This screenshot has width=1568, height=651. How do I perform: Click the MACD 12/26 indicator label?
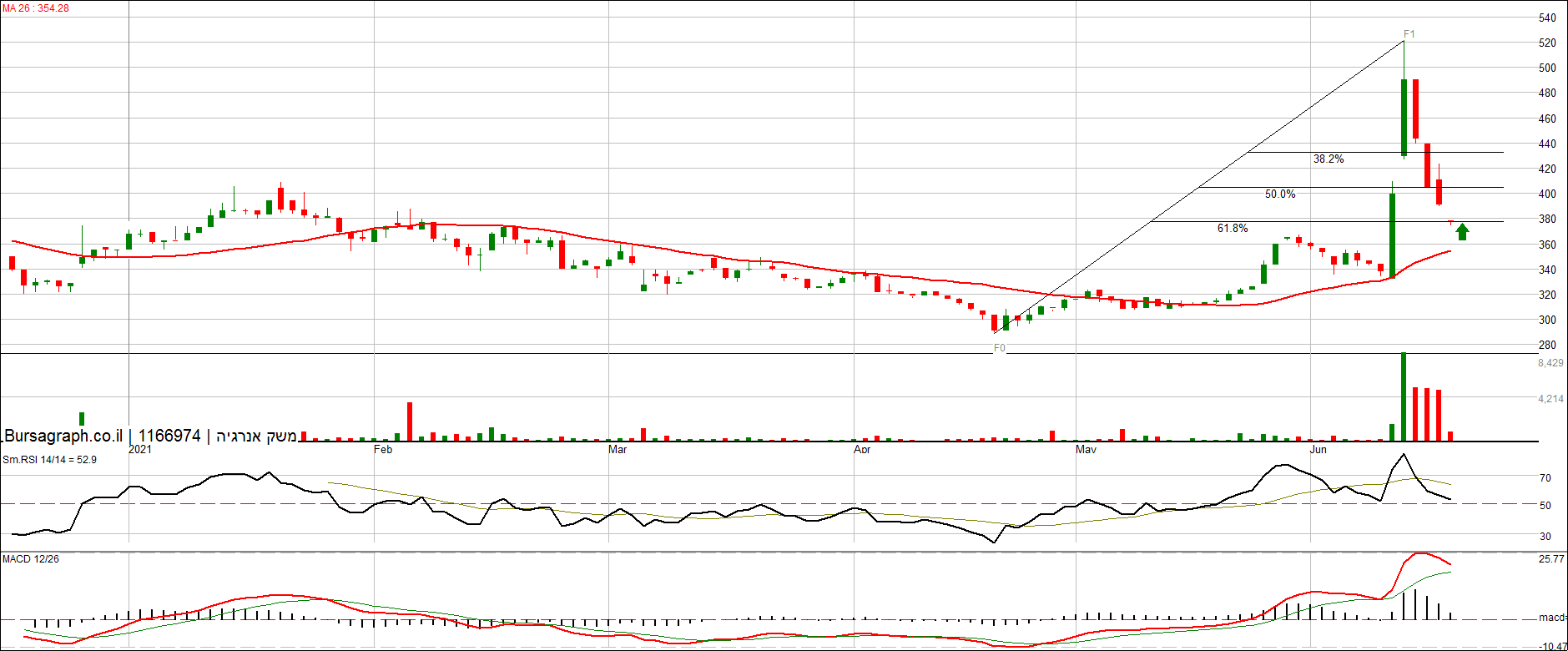[31, 558]
